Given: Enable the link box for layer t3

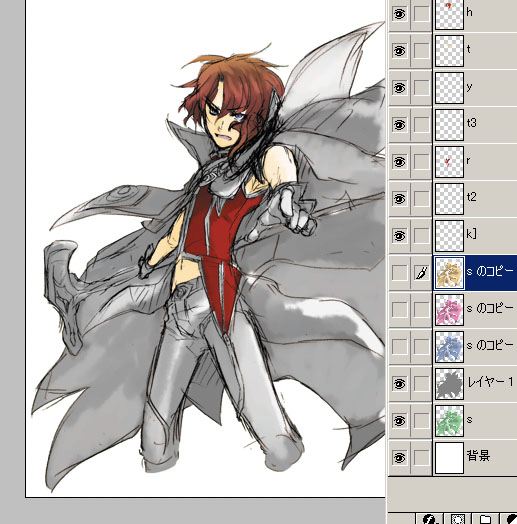Looking at the screenshot, I should pyautogui.click(x=421, y=125).
